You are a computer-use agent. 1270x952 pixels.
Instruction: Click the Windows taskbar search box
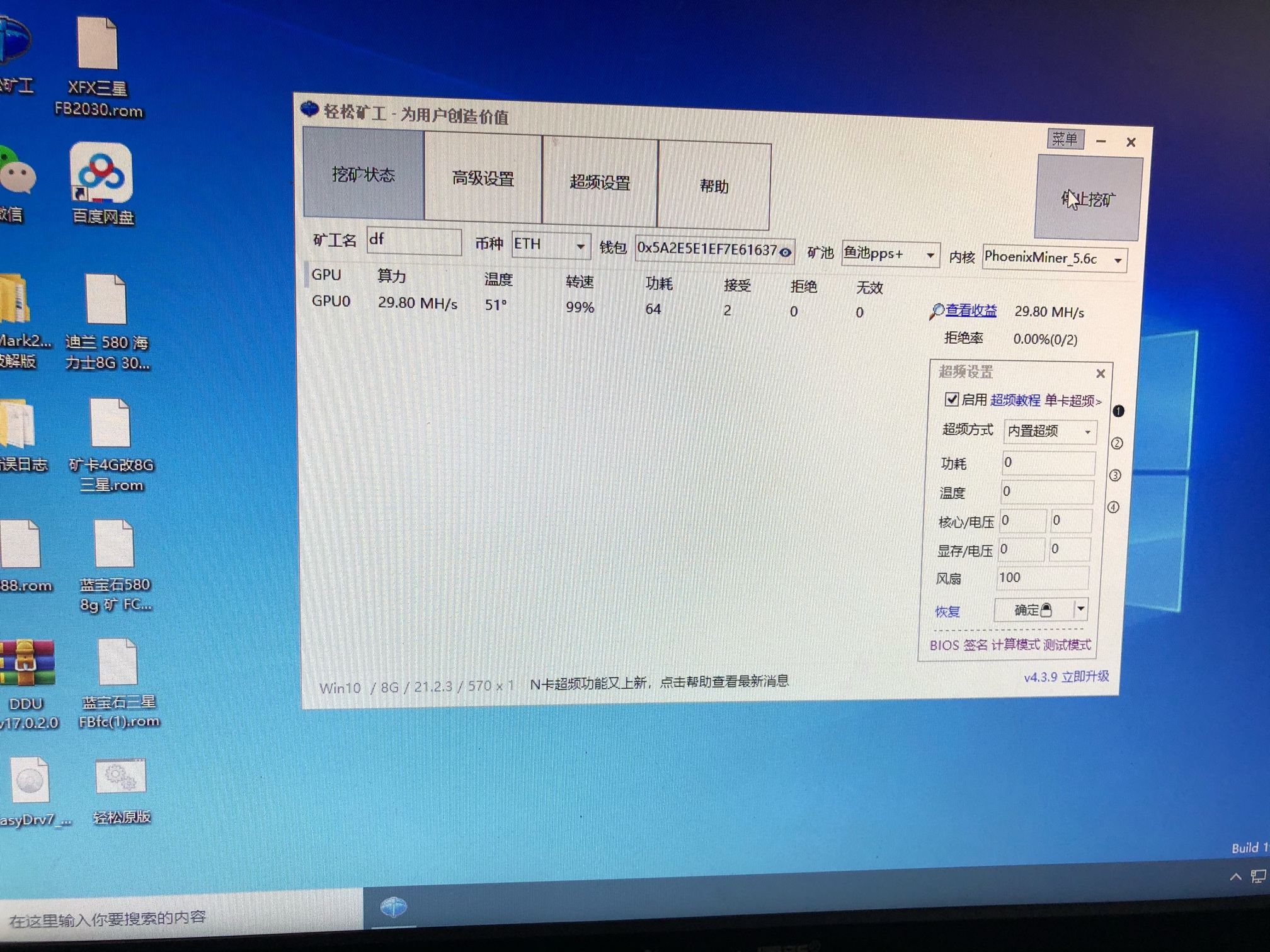click(181, 916)
